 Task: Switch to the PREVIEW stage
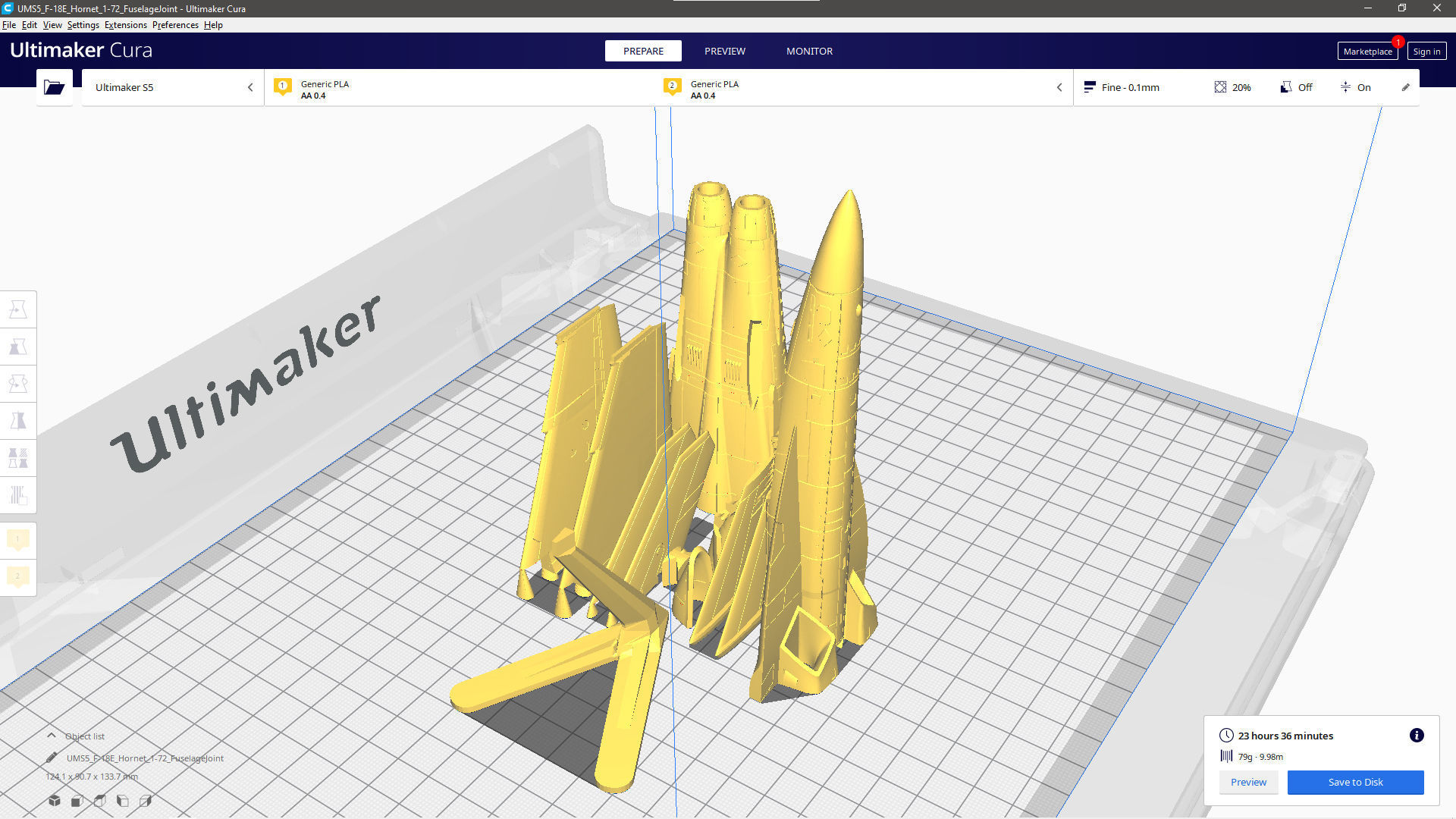pyautogui.click(x=725, y=51)
